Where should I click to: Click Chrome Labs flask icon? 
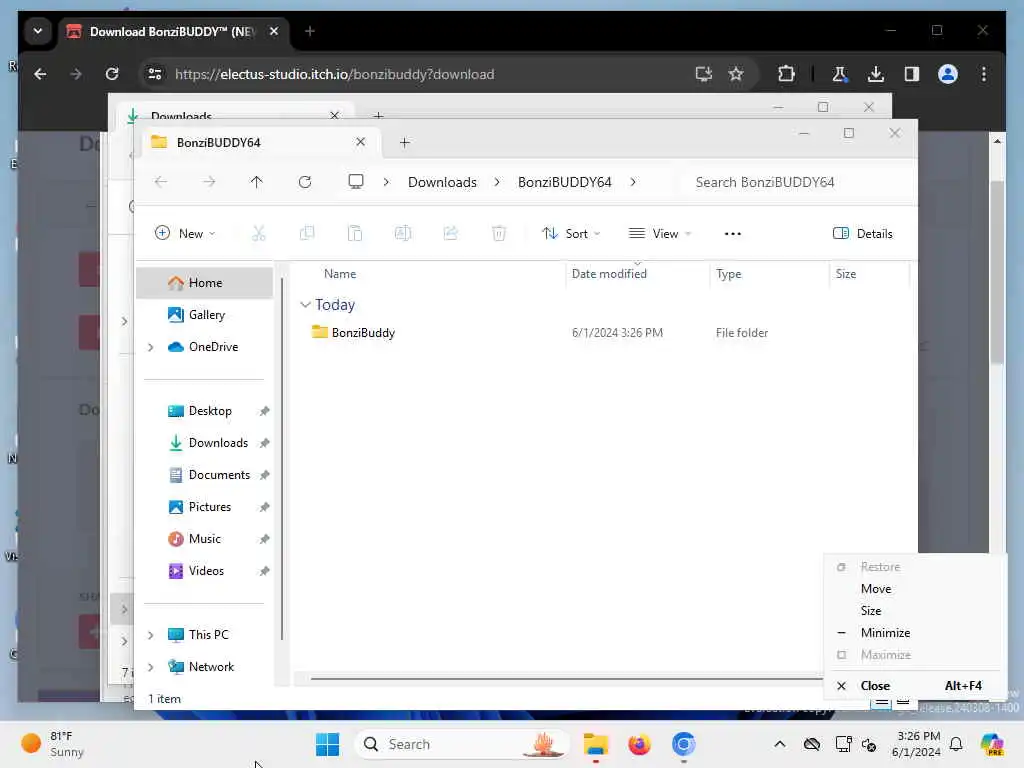click(x=840, y=74)
